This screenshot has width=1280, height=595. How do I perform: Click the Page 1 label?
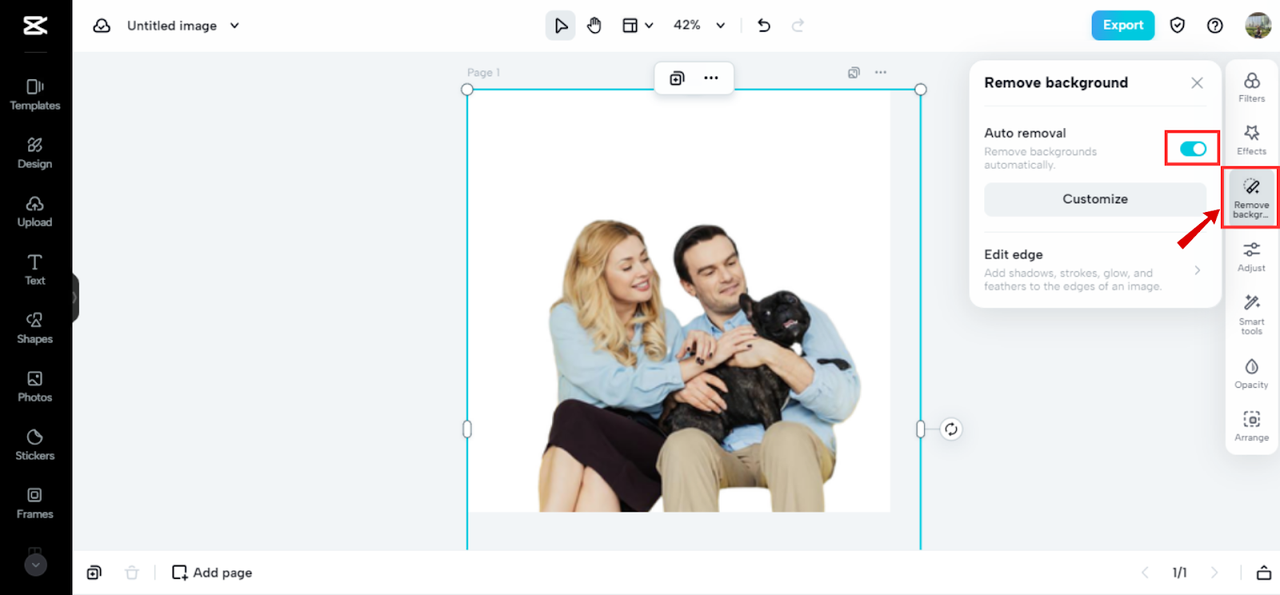[484, 72]
